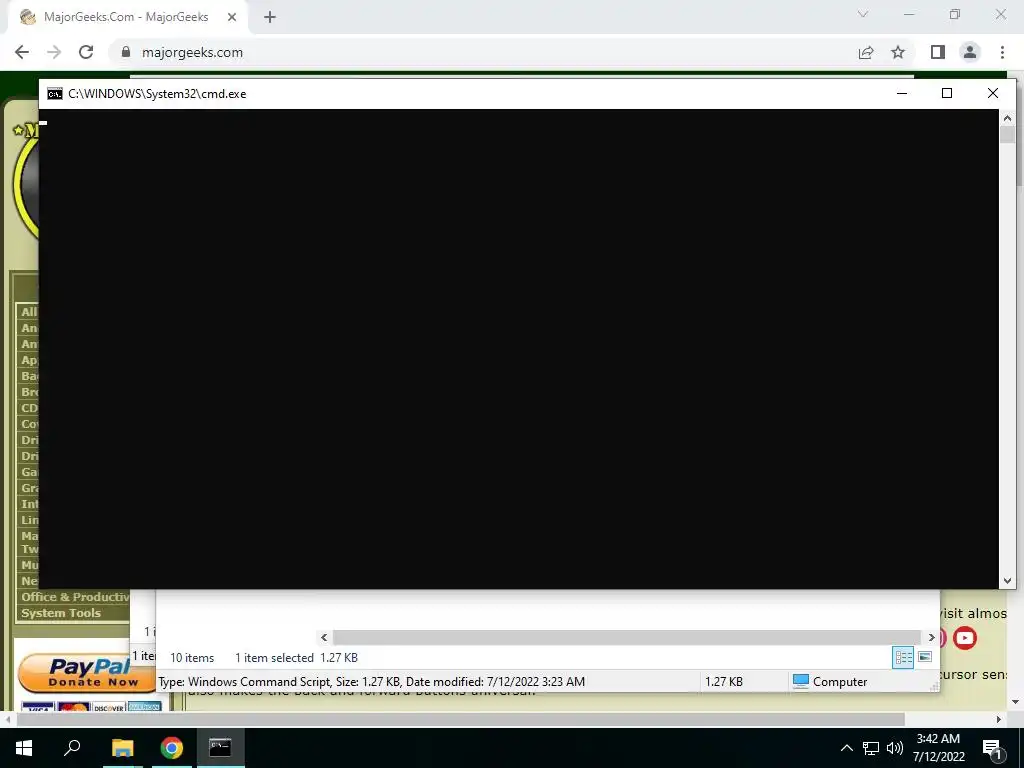Click Chrome page scrollbar right arrow

(999, 719)
